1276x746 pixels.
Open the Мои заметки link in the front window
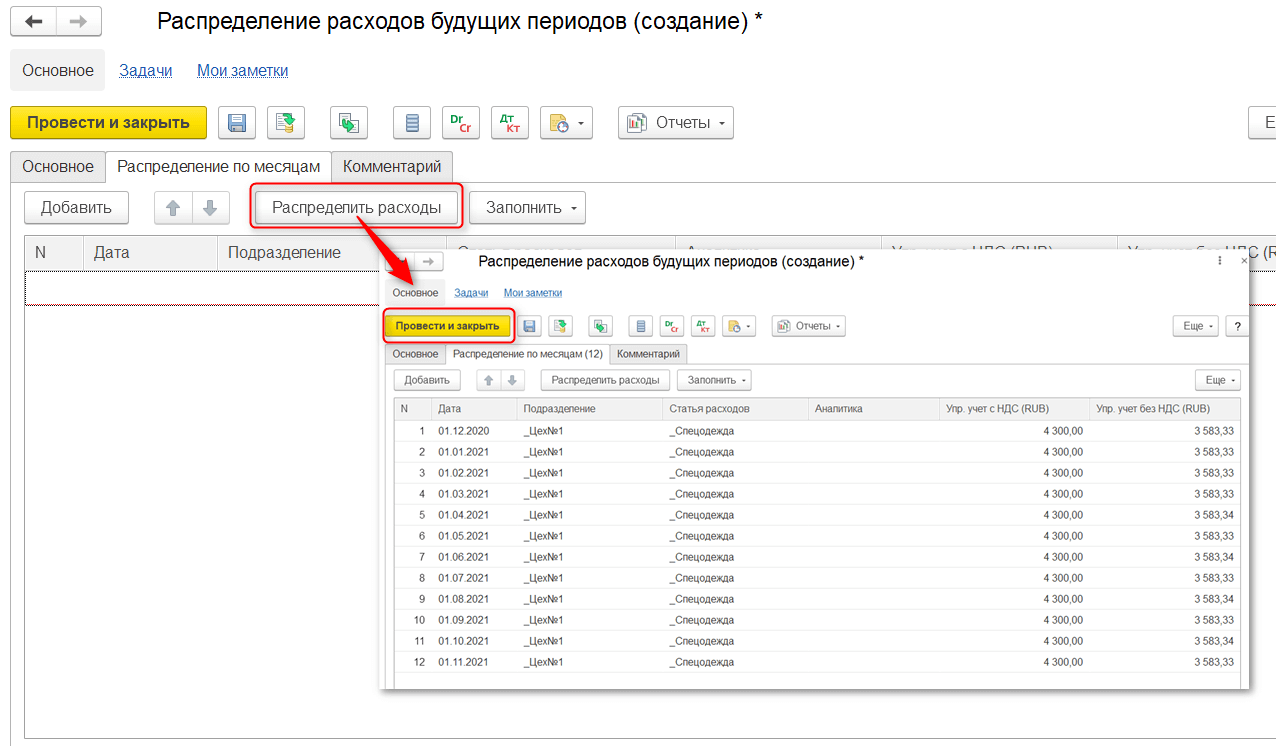coord(533,293)
